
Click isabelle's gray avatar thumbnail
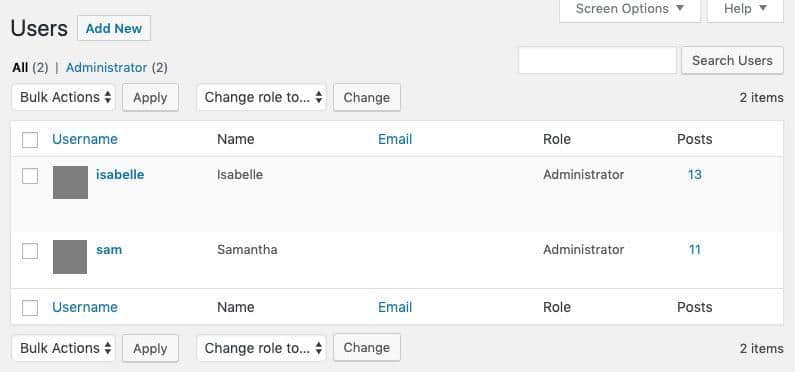70,182
